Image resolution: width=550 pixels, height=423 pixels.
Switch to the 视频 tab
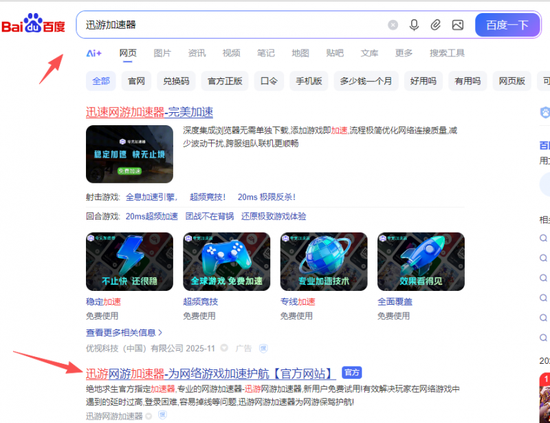tap(231, 53)
